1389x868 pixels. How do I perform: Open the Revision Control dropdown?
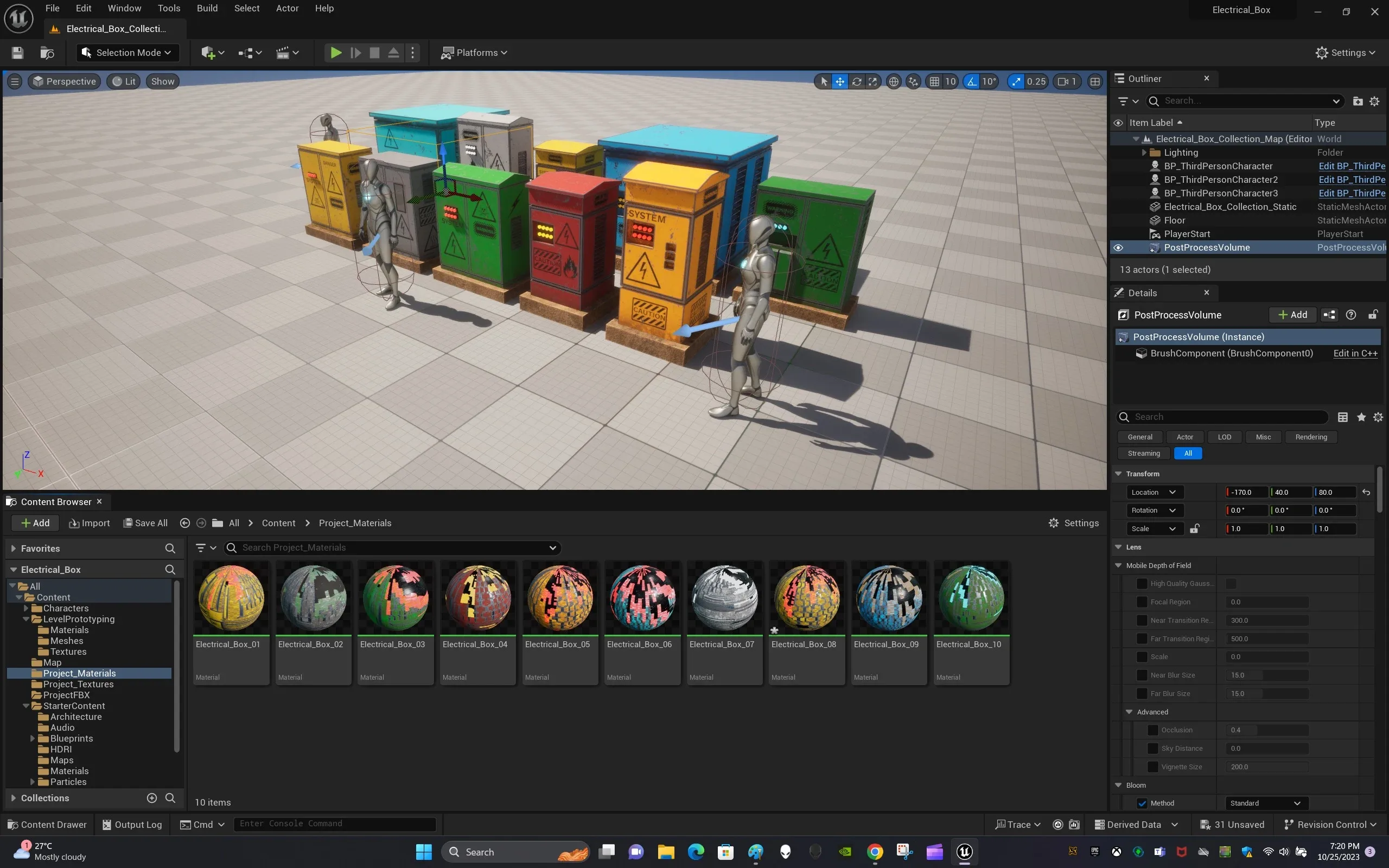pos(1329,825)
